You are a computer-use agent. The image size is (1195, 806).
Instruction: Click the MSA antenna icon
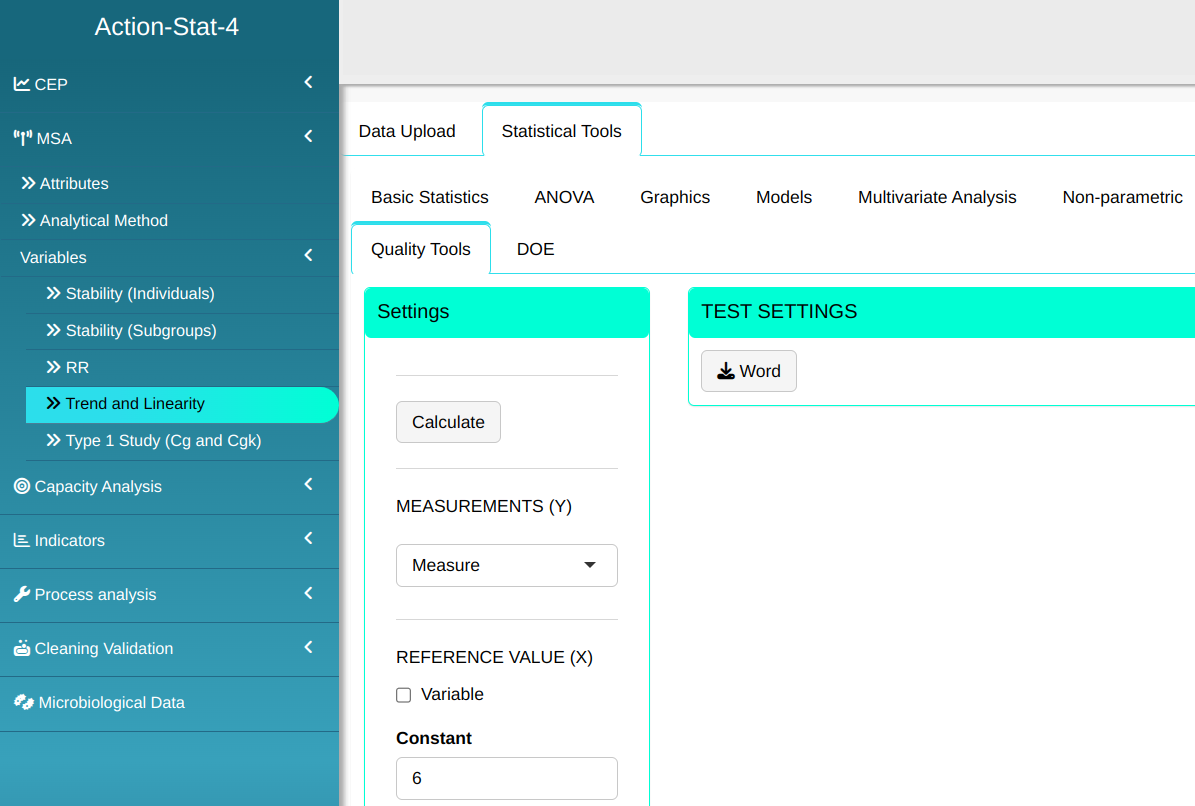tap(22, 138)
